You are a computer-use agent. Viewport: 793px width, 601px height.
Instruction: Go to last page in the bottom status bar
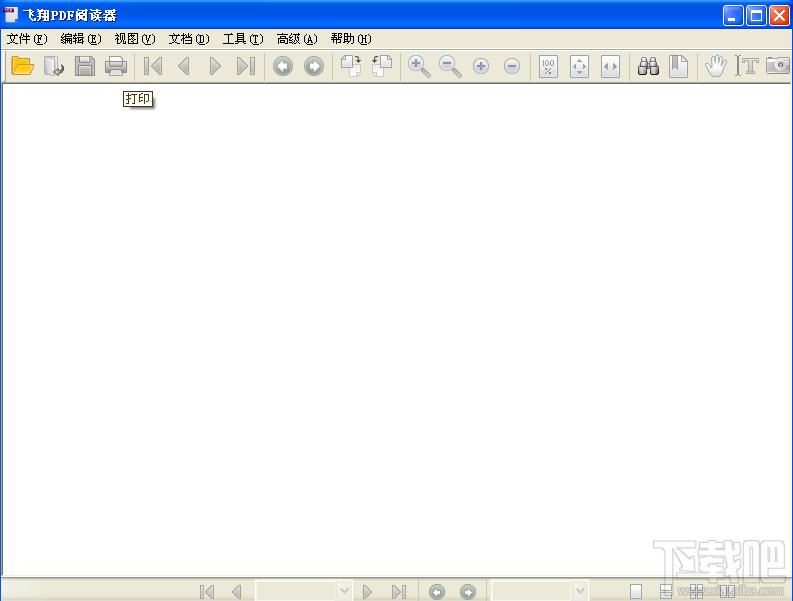tap(399, 591)
